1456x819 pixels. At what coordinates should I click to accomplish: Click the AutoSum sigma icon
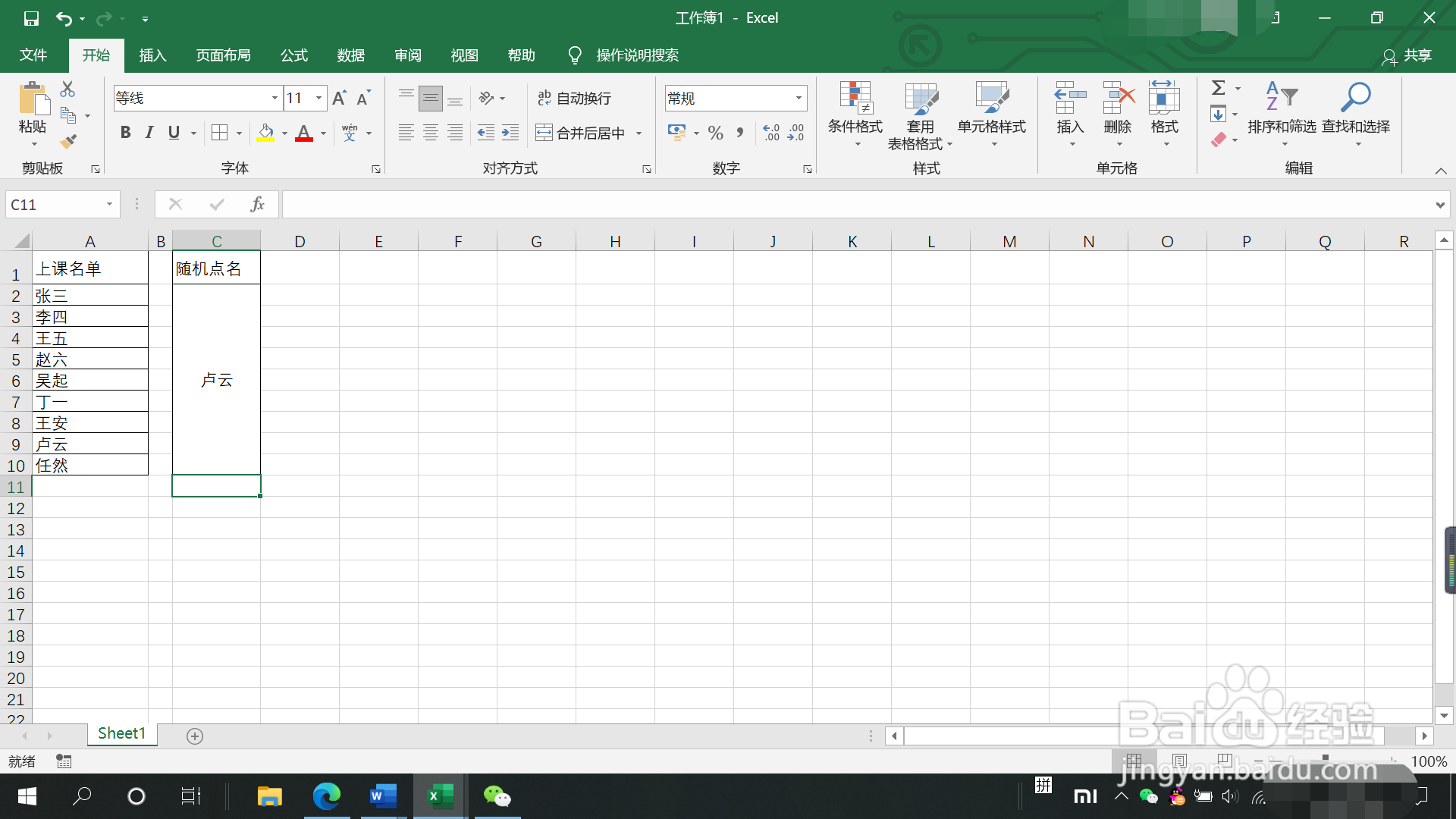[1218, 88]
